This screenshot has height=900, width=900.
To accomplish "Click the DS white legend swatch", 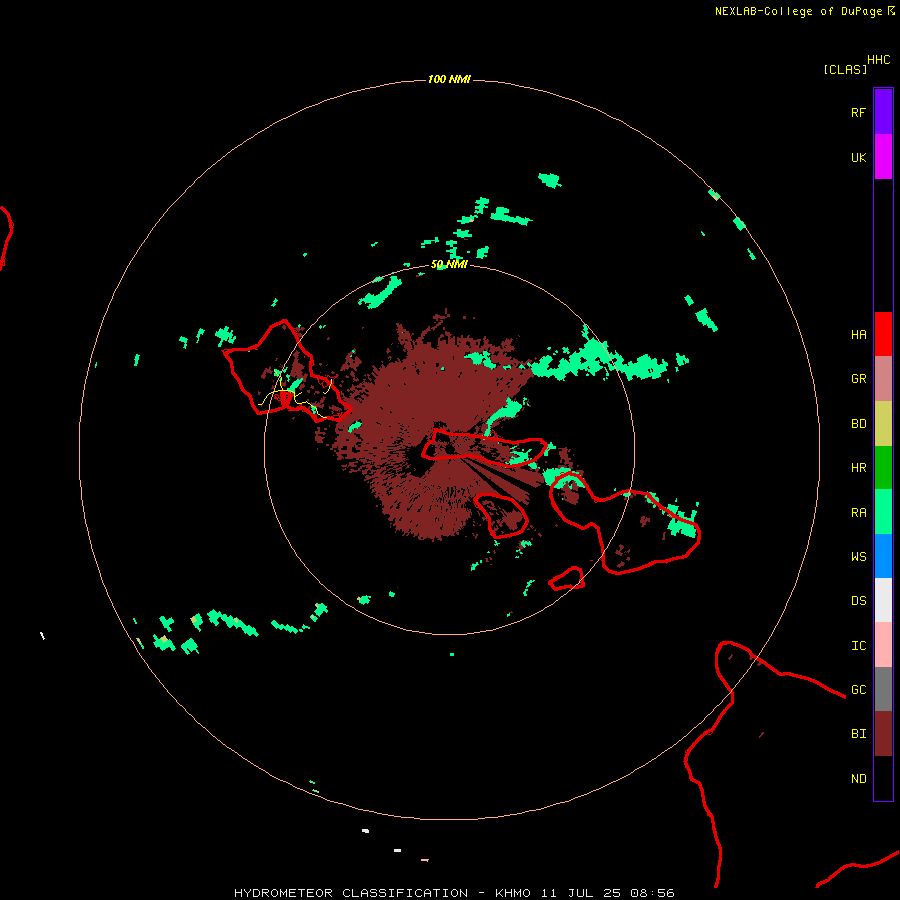I will [883, 600].
